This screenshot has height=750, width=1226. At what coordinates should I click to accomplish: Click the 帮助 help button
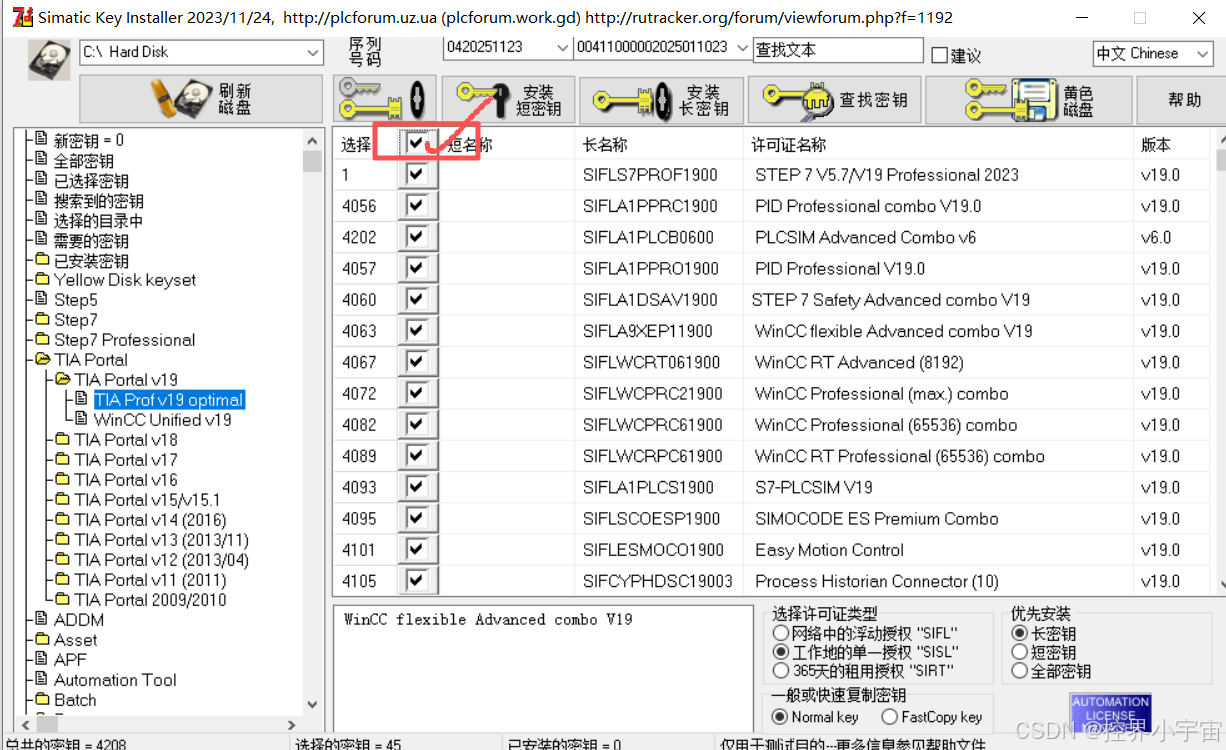(x=1185, y=99)
